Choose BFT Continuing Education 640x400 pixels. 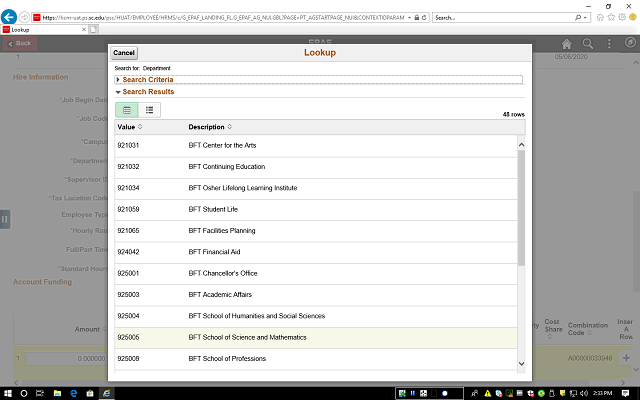point(227,167)
